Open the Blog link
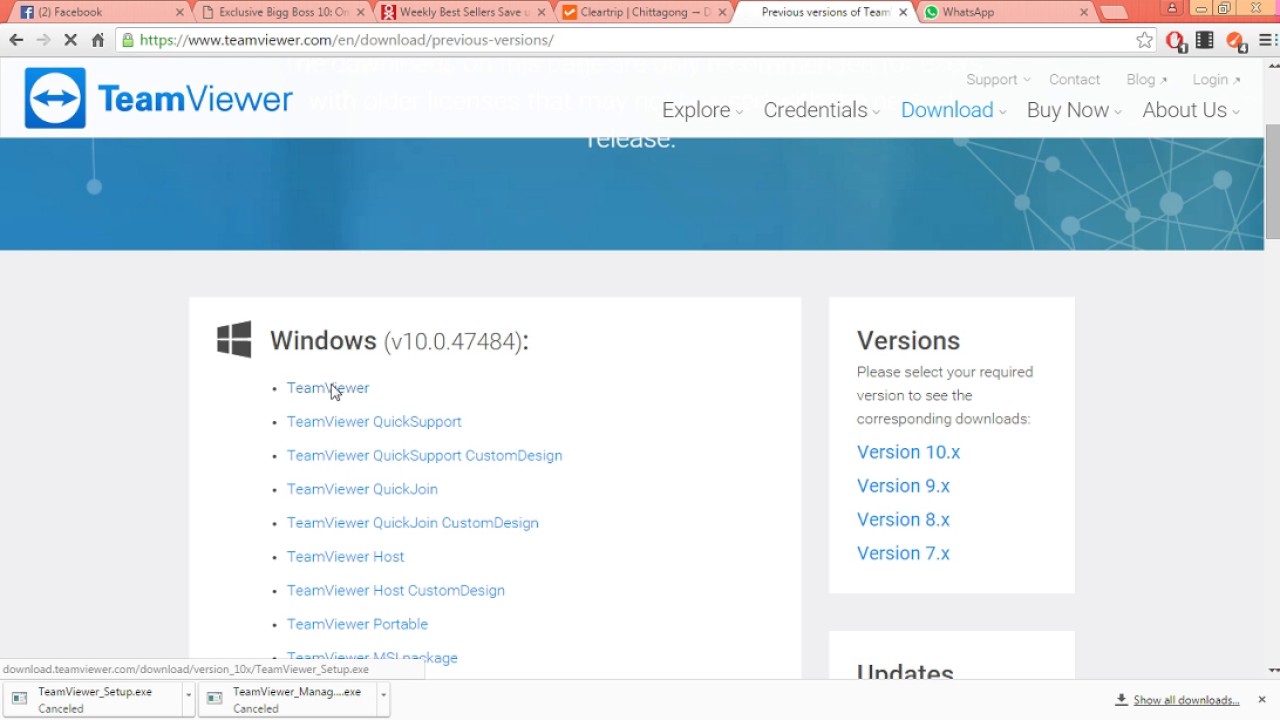Viewport: 1280px width, 720px height. coord(1146,79)
